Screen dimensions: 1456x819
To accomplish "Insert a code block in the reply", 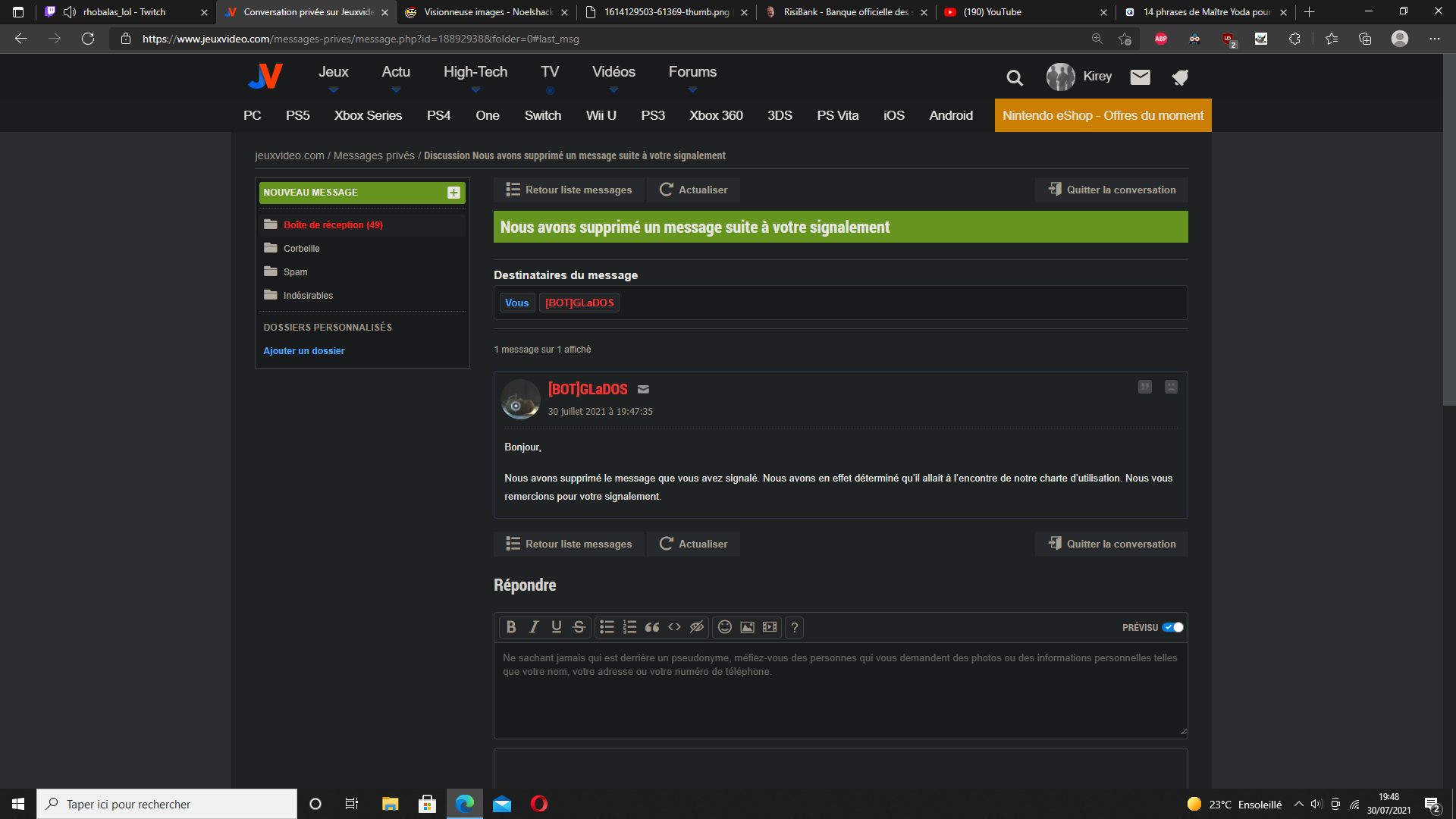I will coord(674,627).
